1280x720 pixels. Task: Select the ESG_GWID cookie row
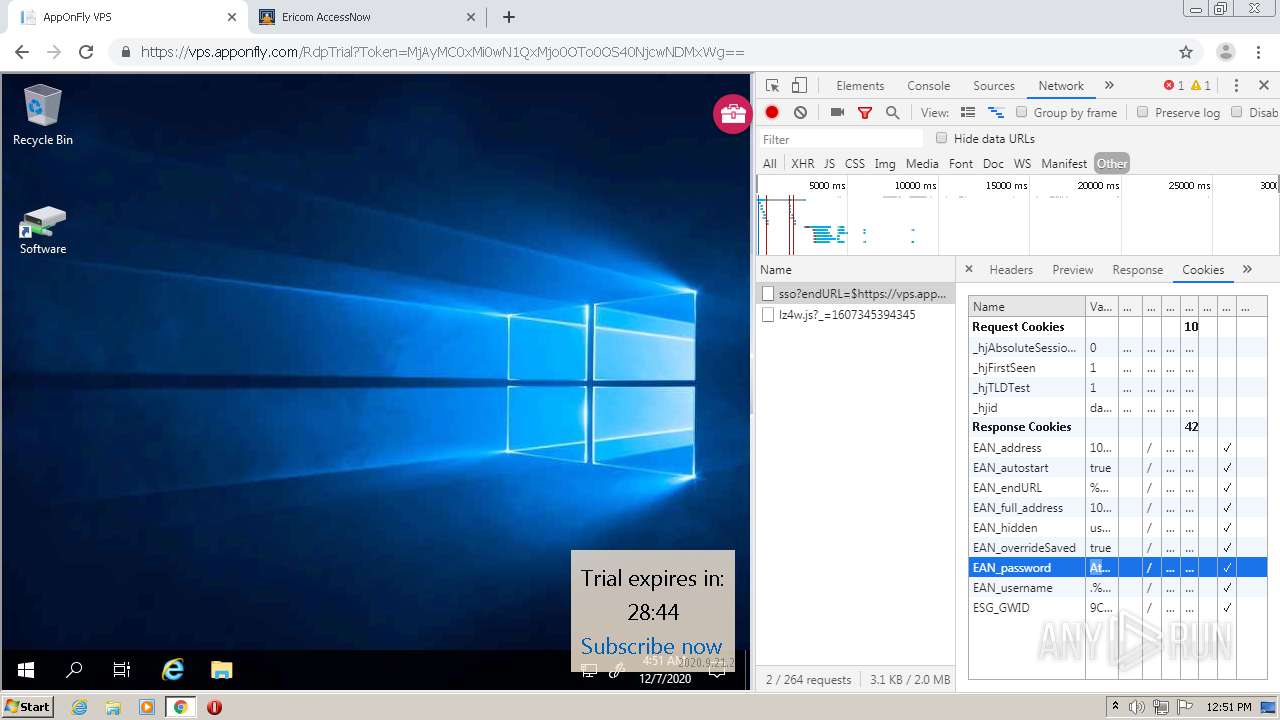pos(1118,608)
